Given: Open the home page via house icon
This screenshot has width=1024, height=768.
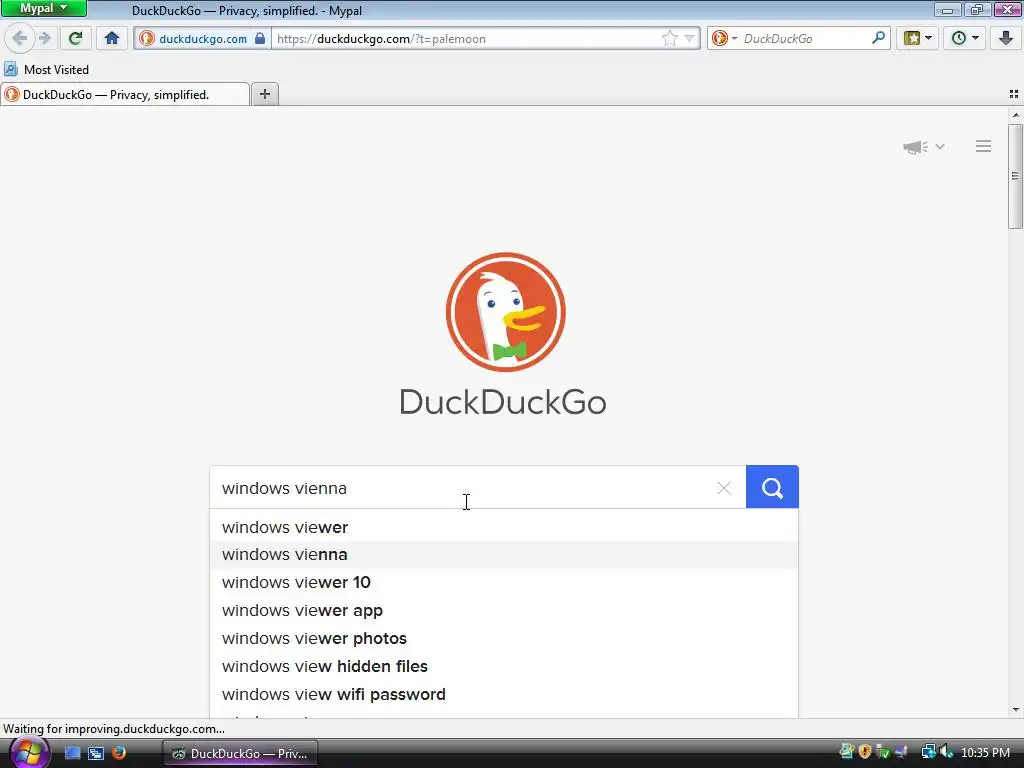Looking at the screenshot, I should click(x=112, y=38).
